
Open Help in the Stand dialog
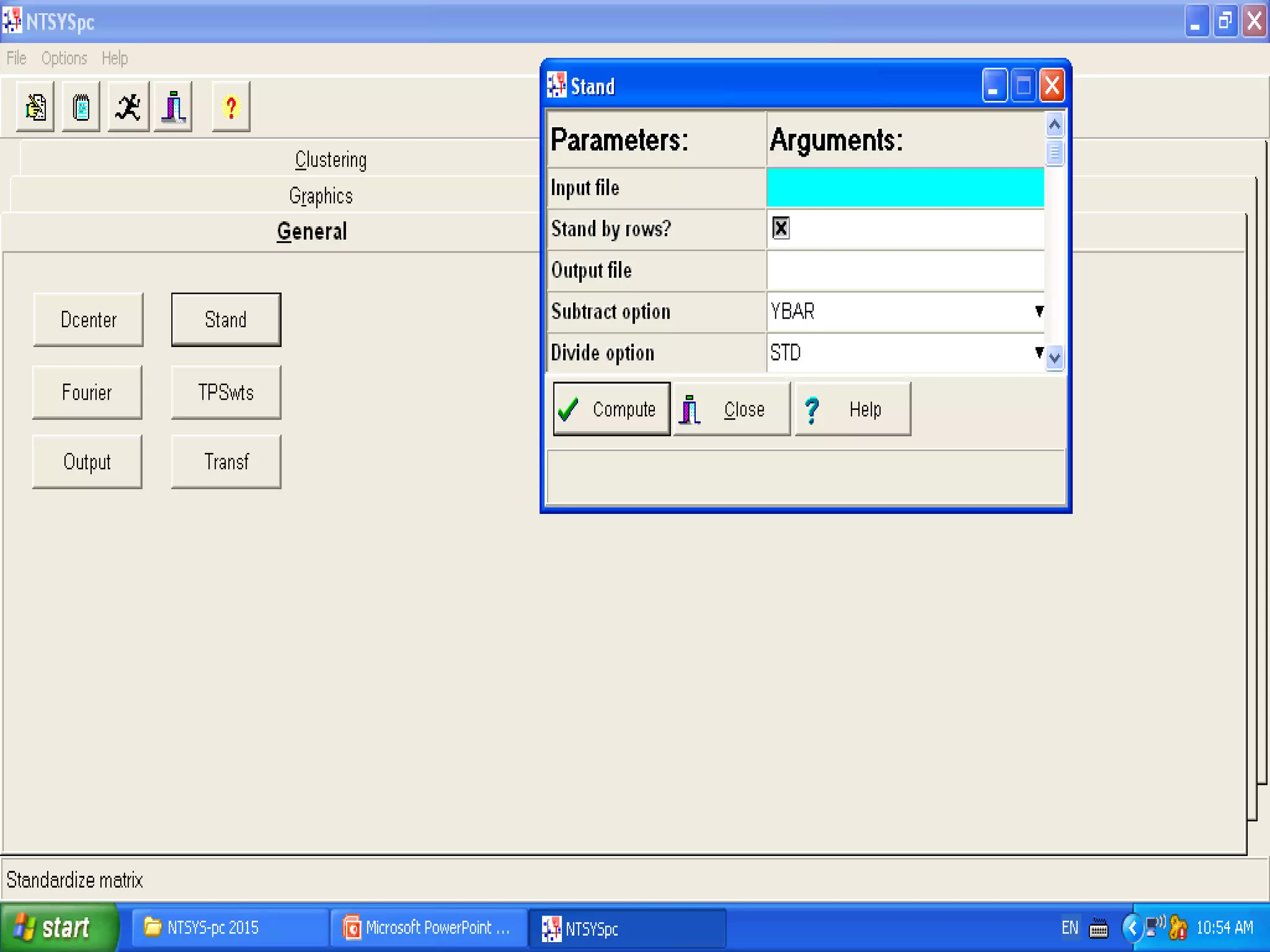853,410
